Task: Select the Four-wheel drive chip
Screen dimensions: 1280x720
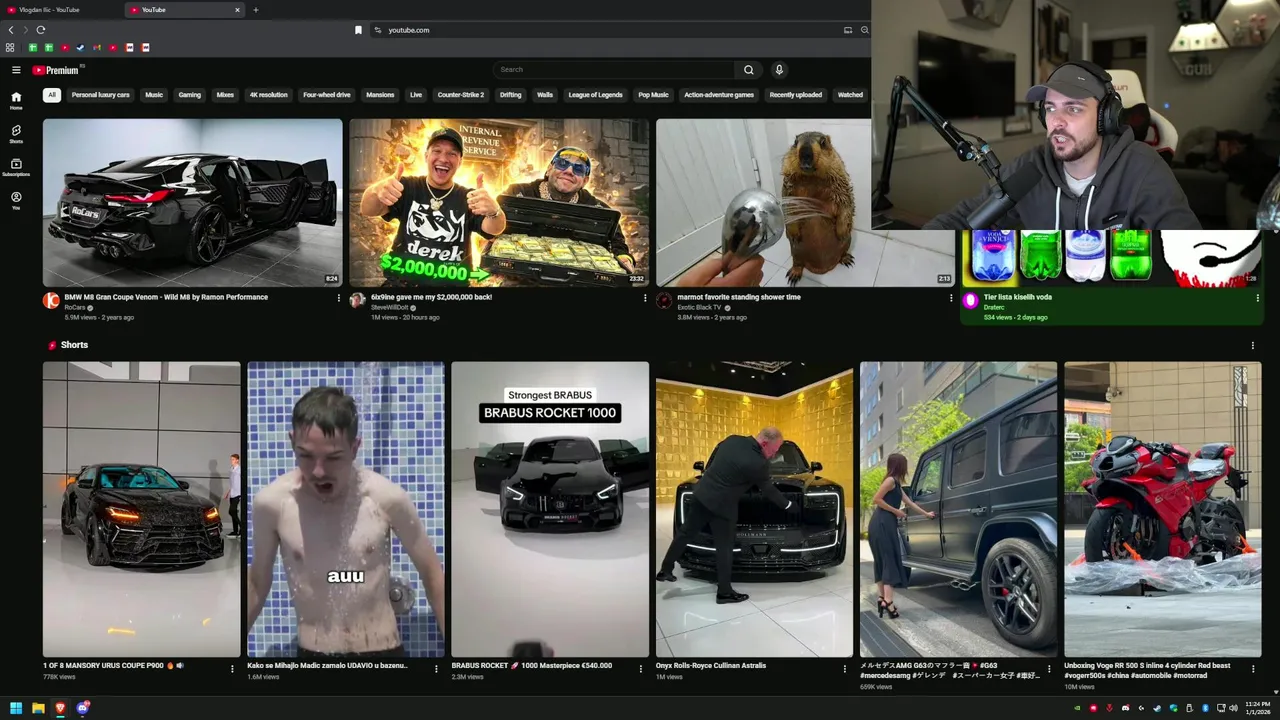Action: tap(327, 95)
